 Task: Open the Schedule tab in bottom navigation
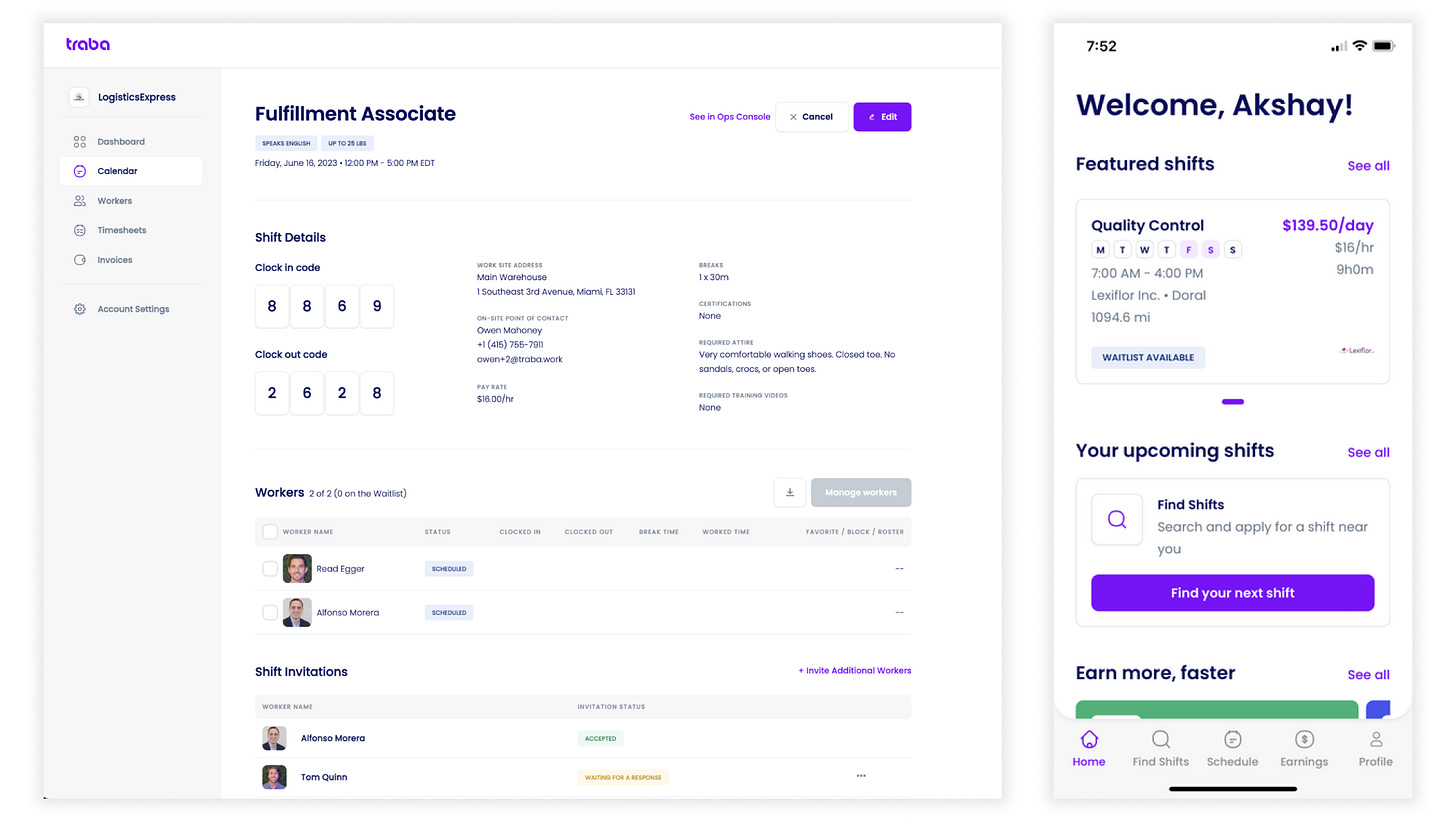click(x=1232, y=738)
